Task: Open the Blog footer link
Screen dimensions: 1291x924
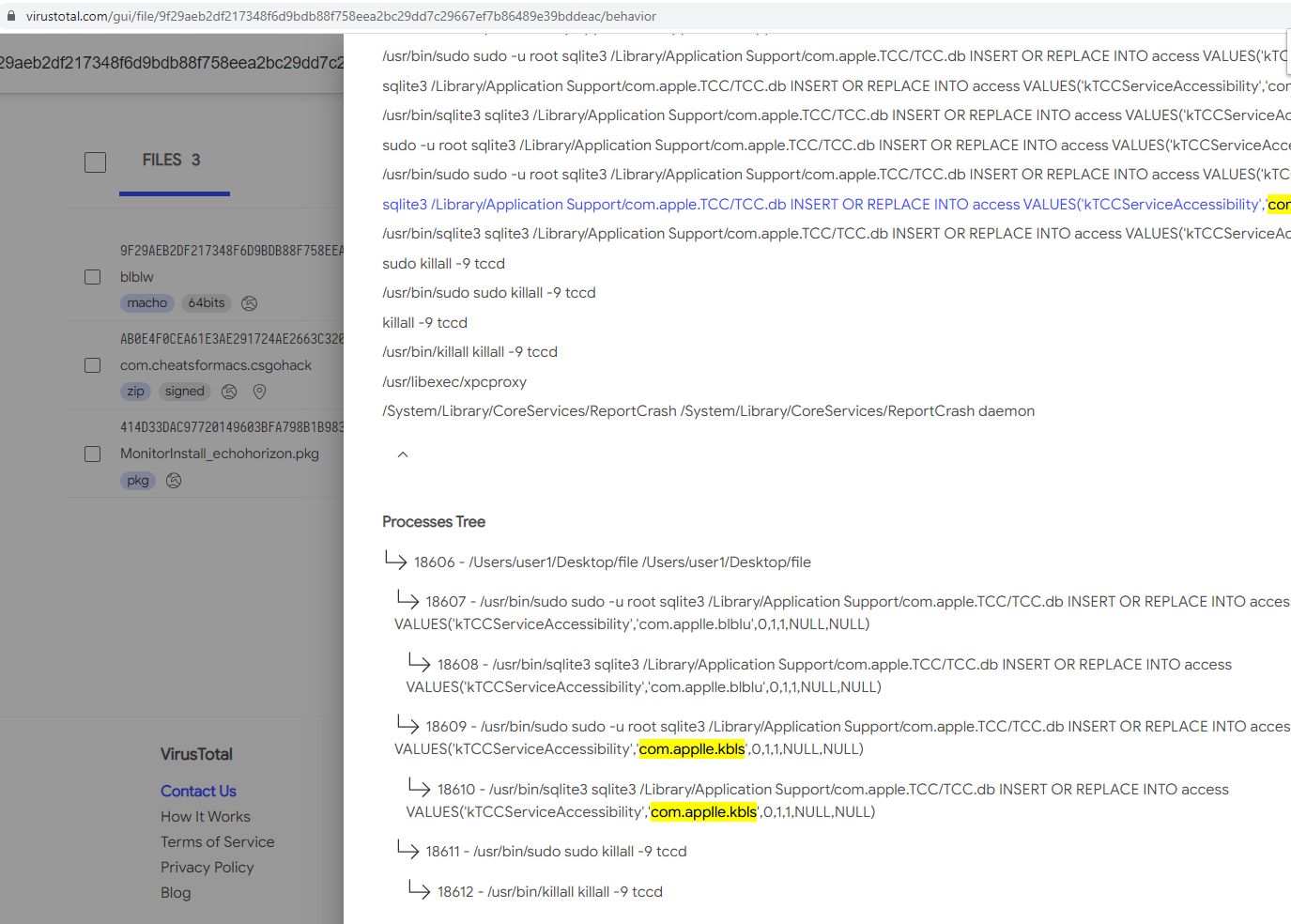Action: point(176,893)
